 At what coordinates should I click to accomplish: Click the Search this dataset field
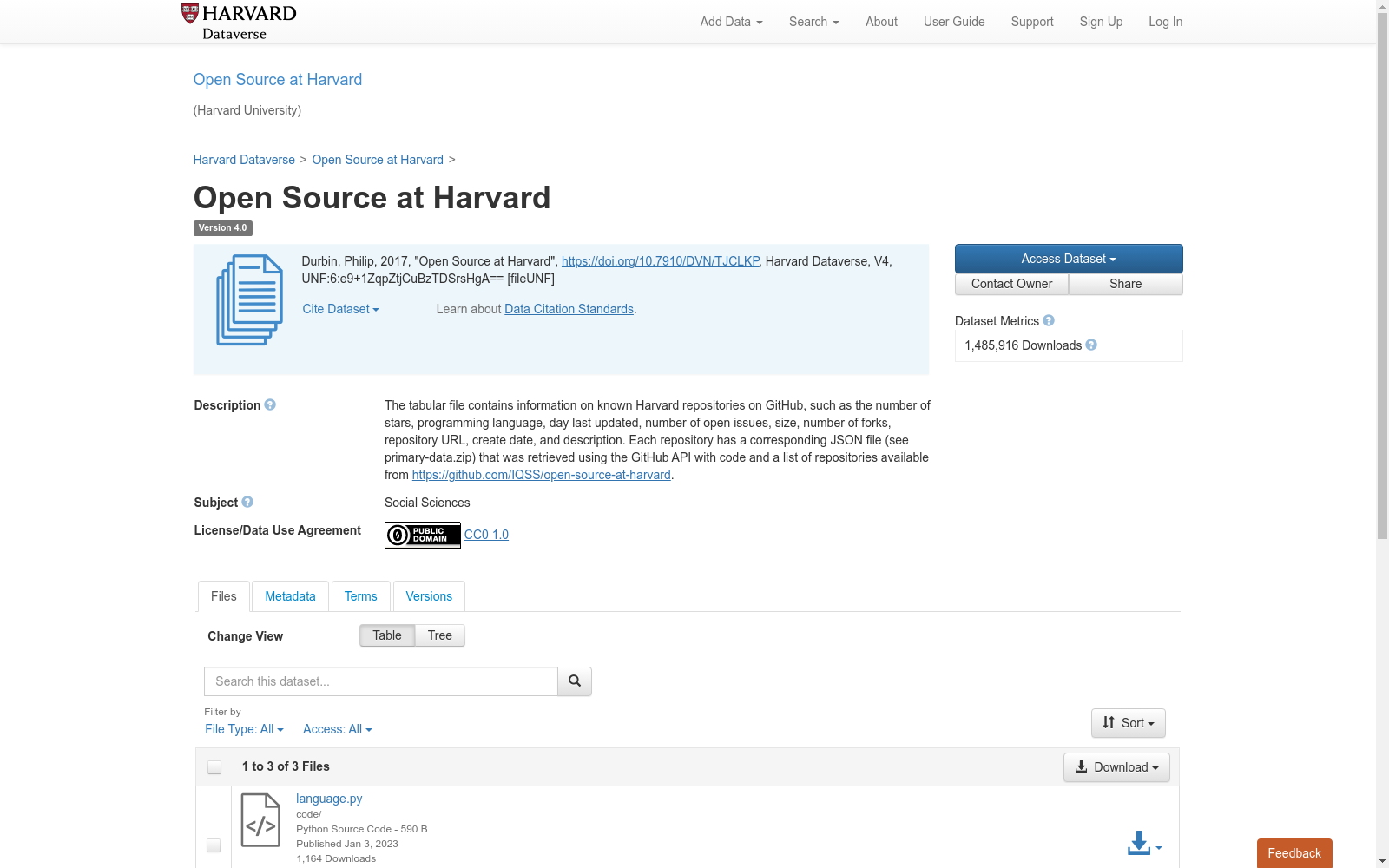(x=381, y=681)
